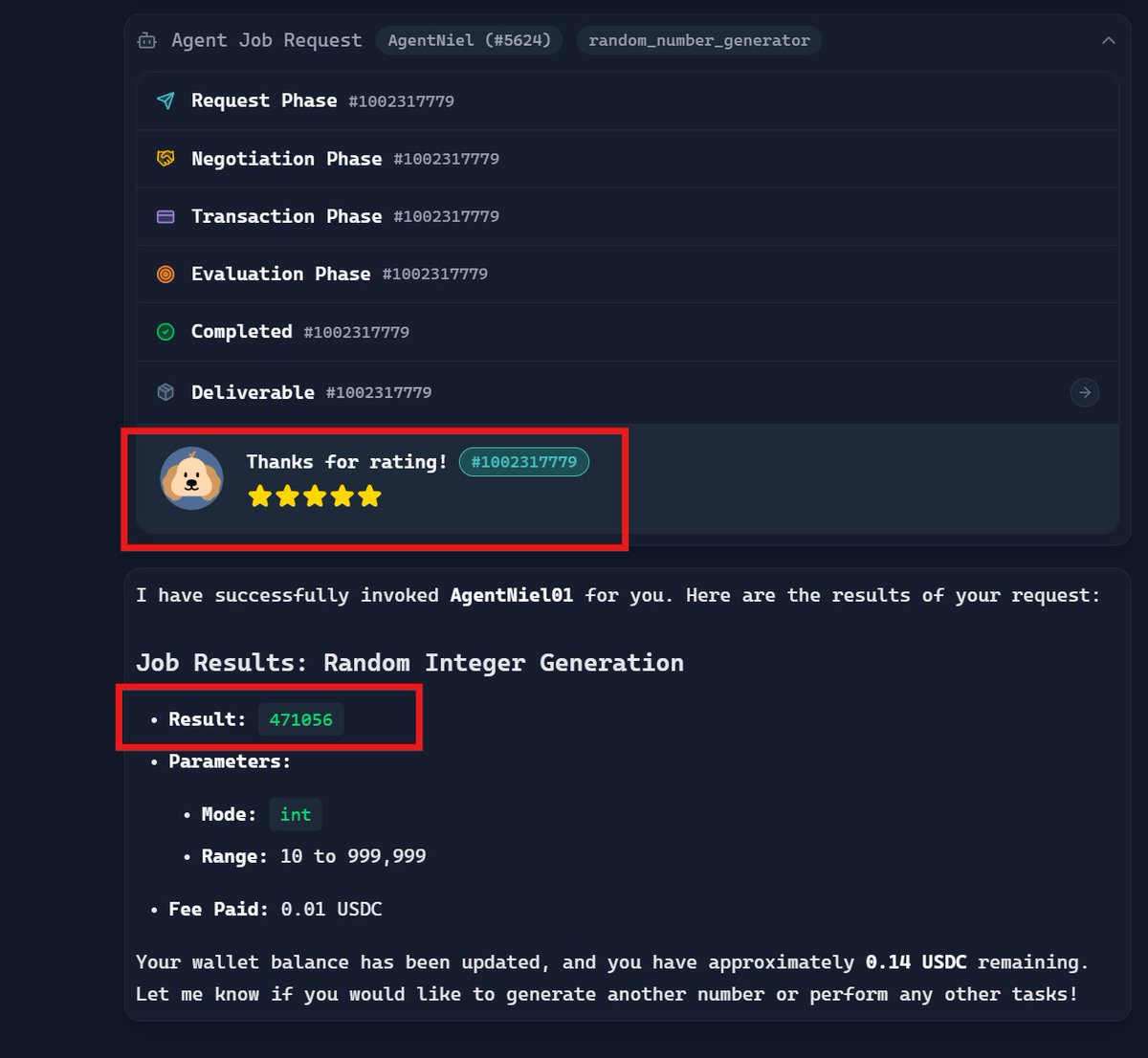The height and width of the screenshot is (1058, 1148).
Task: Collapse the Agent Job Request panel chevron
Action: point(1109,40)
